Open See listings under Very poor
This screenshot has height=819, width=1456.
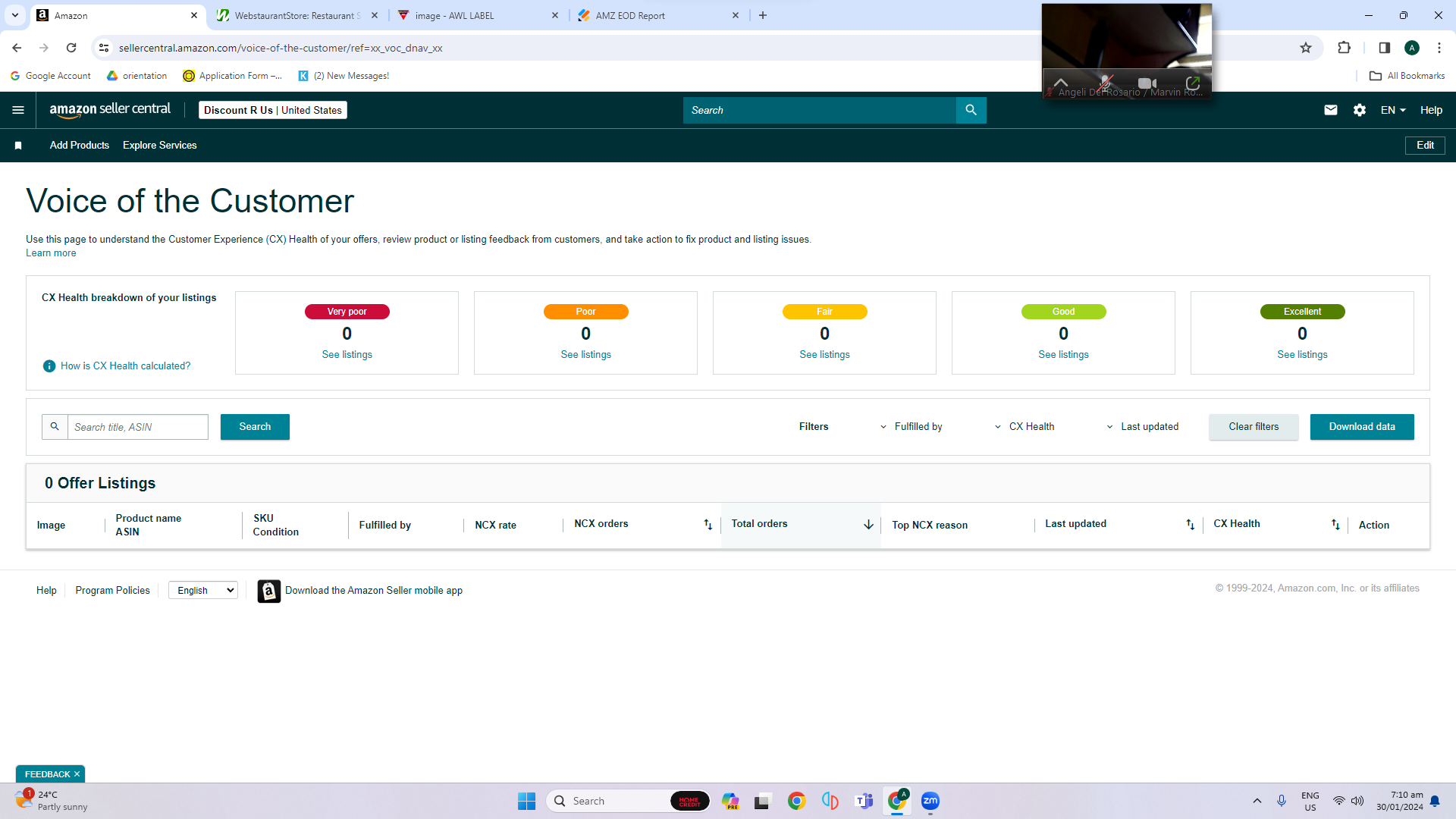pos(347,355)
